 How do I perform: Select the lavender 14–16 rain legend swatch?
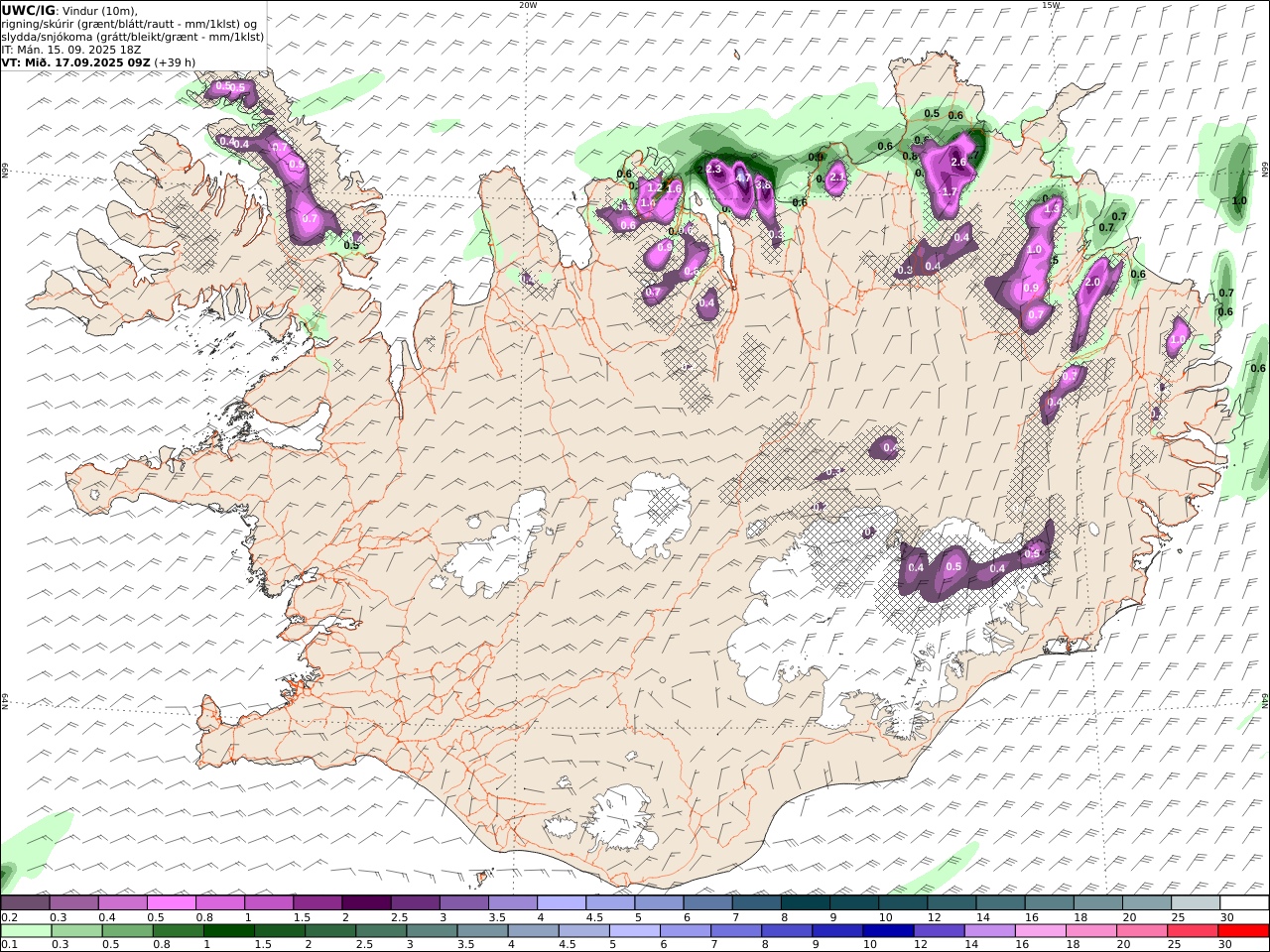989,931
